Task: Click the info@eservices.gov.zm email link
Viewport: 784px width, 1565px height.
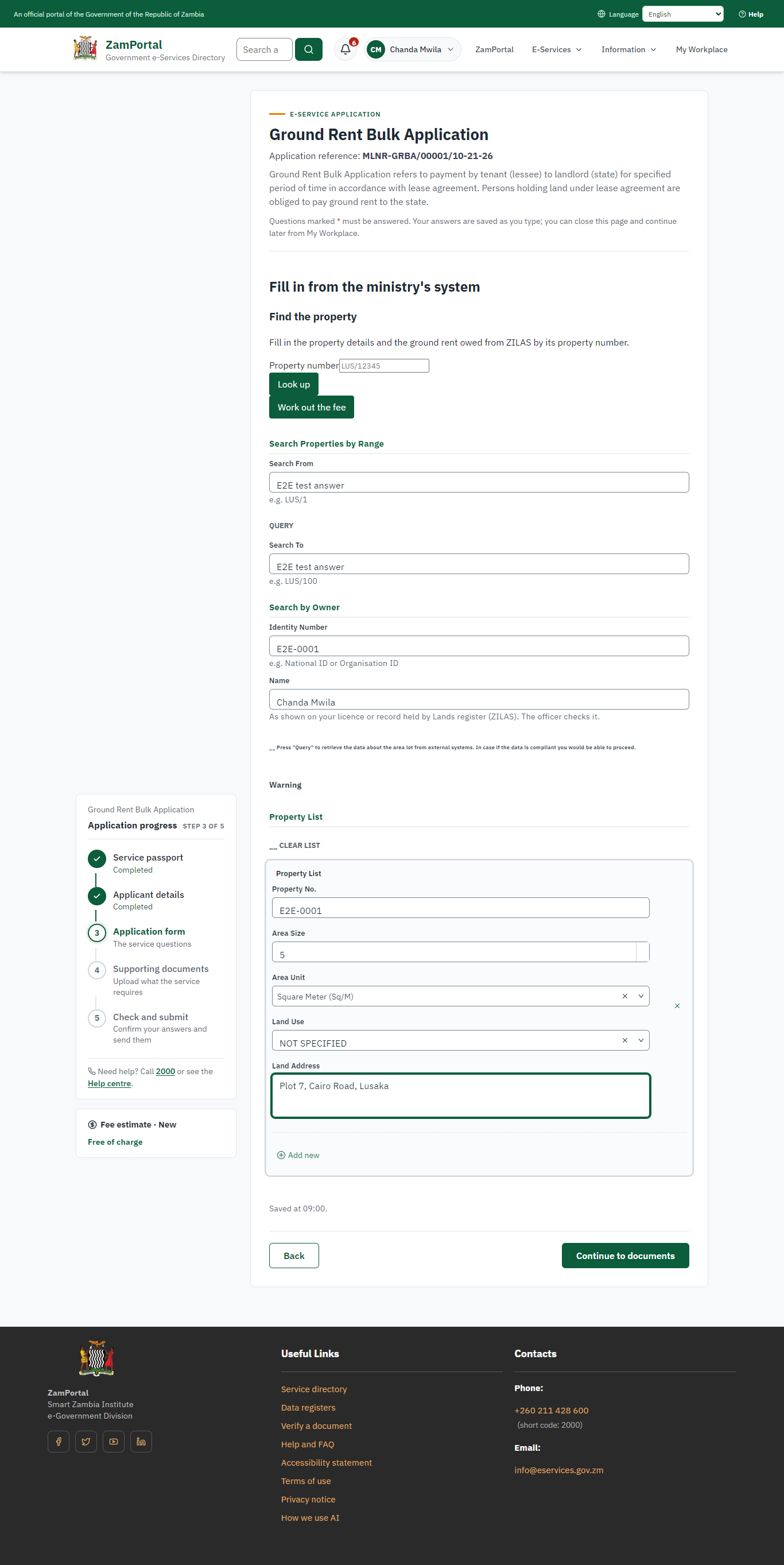Action: pyautogui.click(x=558, y=1470)
